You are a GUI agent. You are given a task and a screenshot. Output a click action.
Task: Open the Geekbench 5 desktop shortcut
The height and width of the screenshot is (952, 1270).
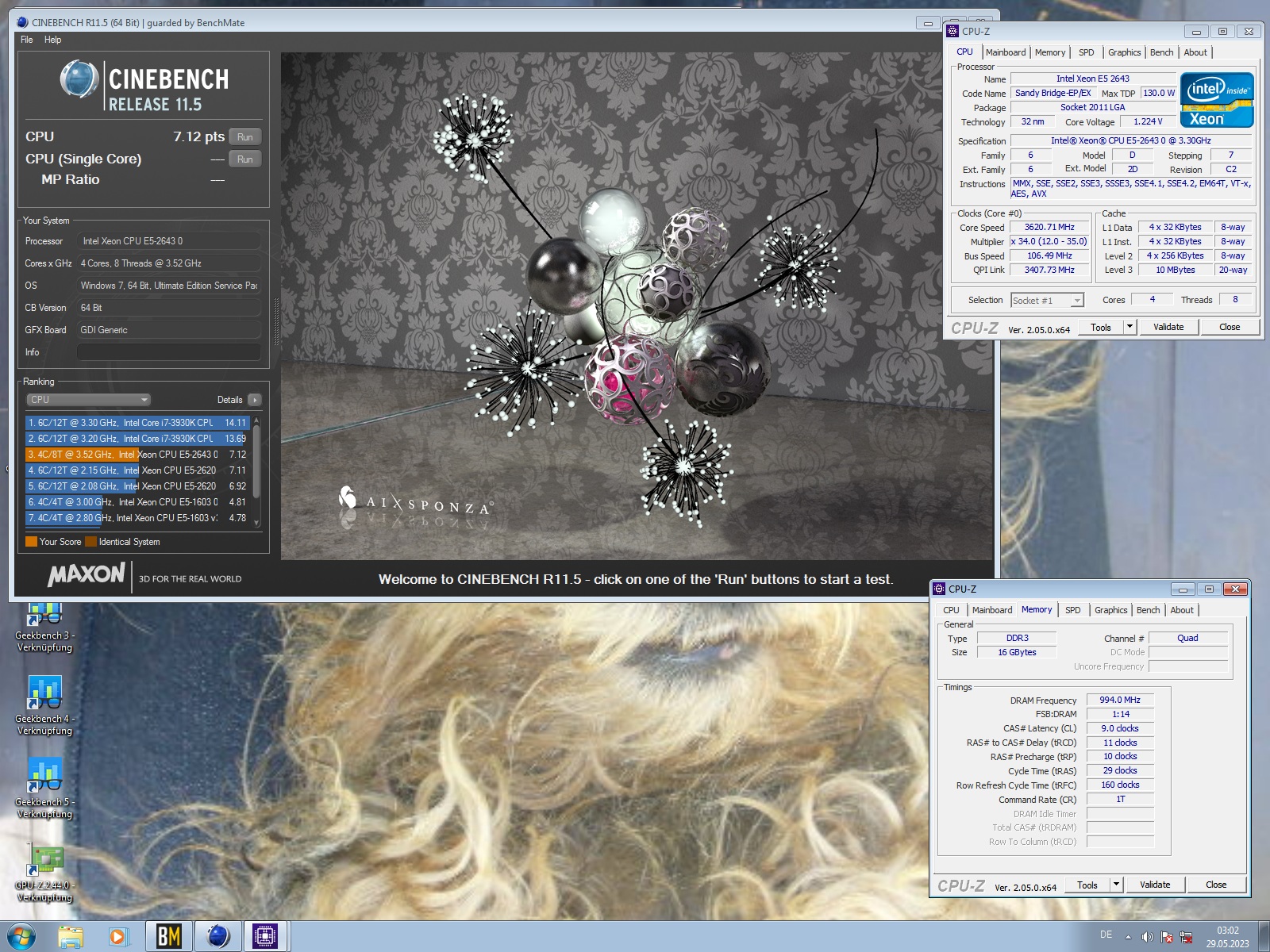tap(45, 789)
